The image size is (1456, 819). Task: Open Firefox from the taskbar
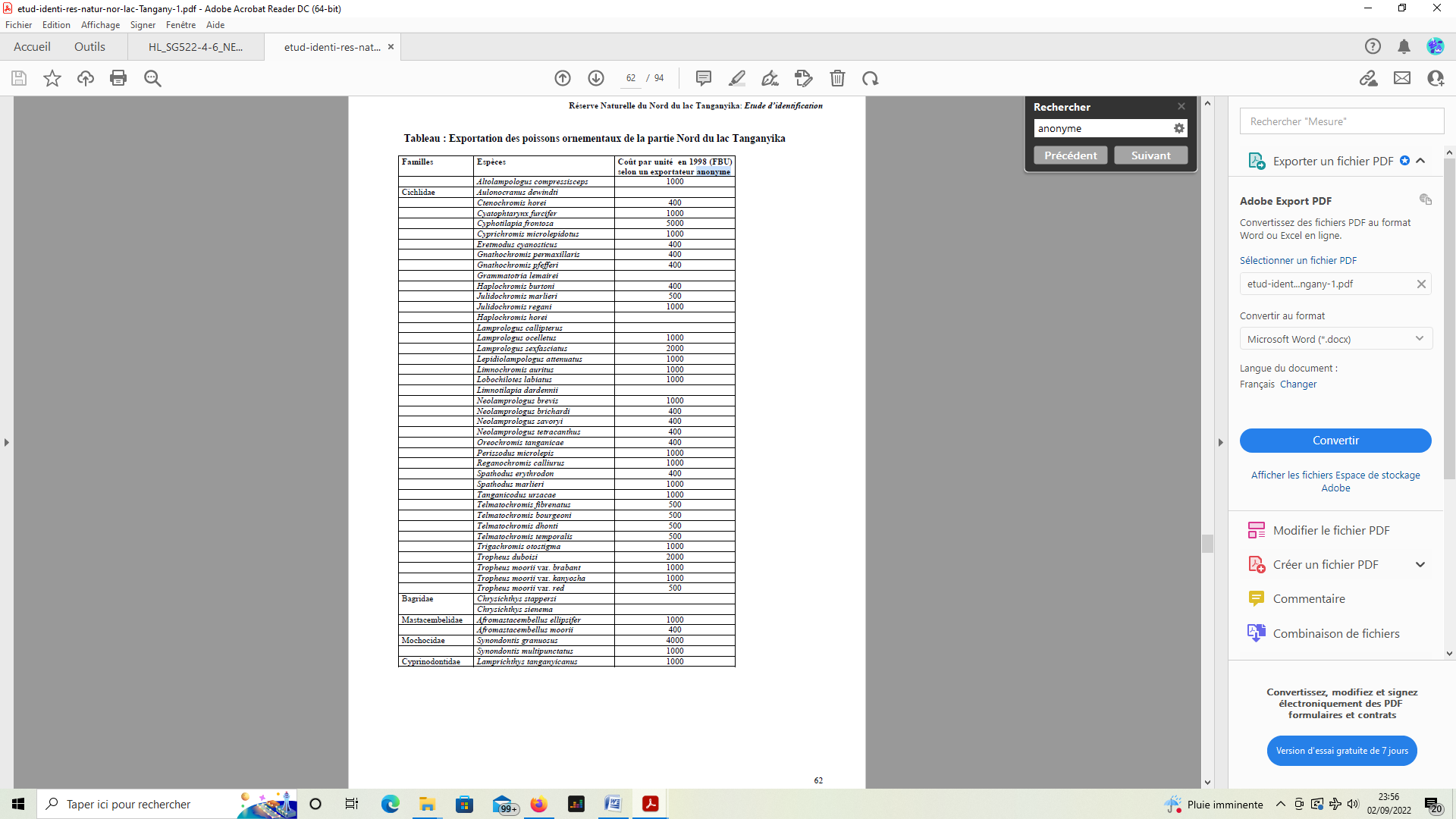coord(538,804)
